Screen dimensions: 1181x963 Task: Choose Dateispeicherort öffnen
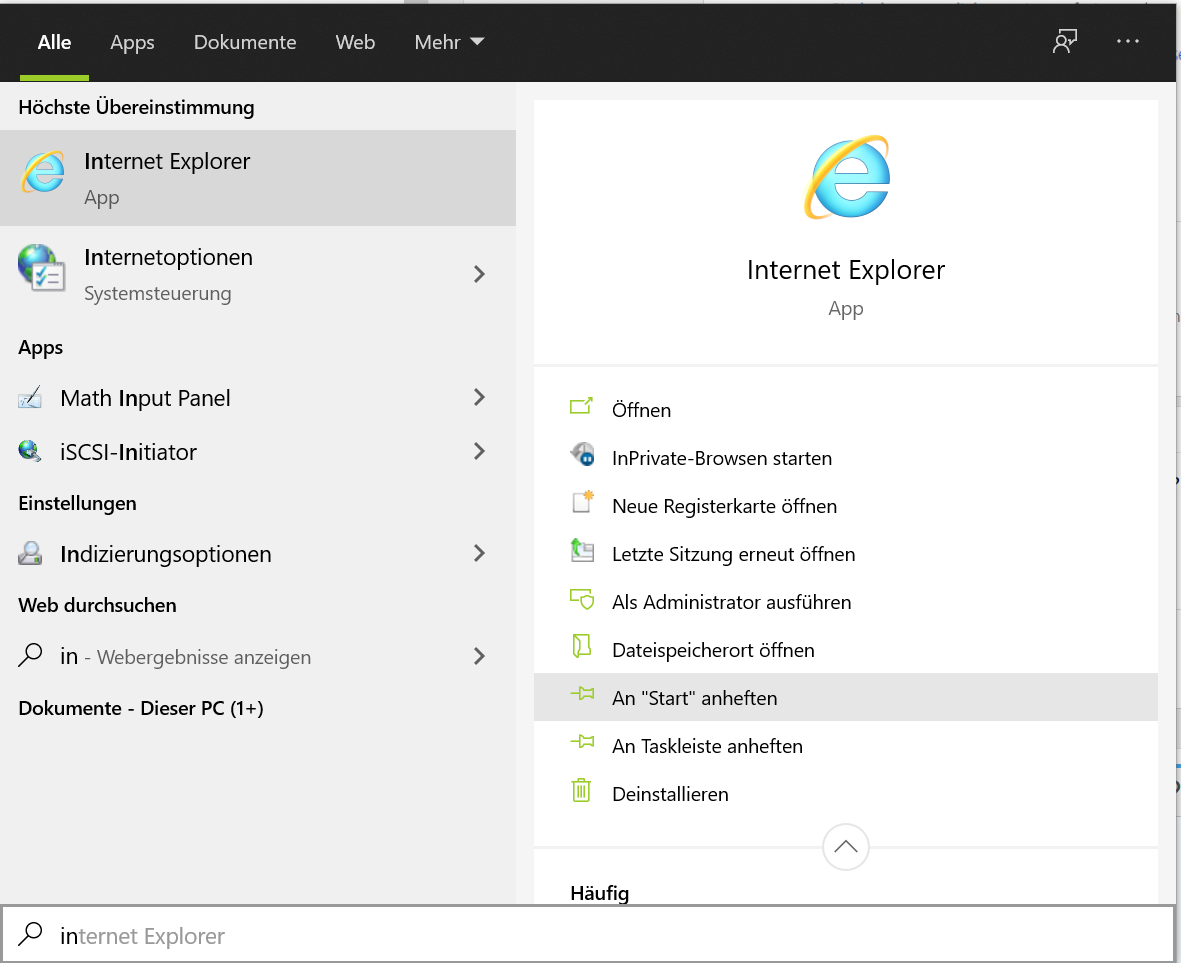846,650
